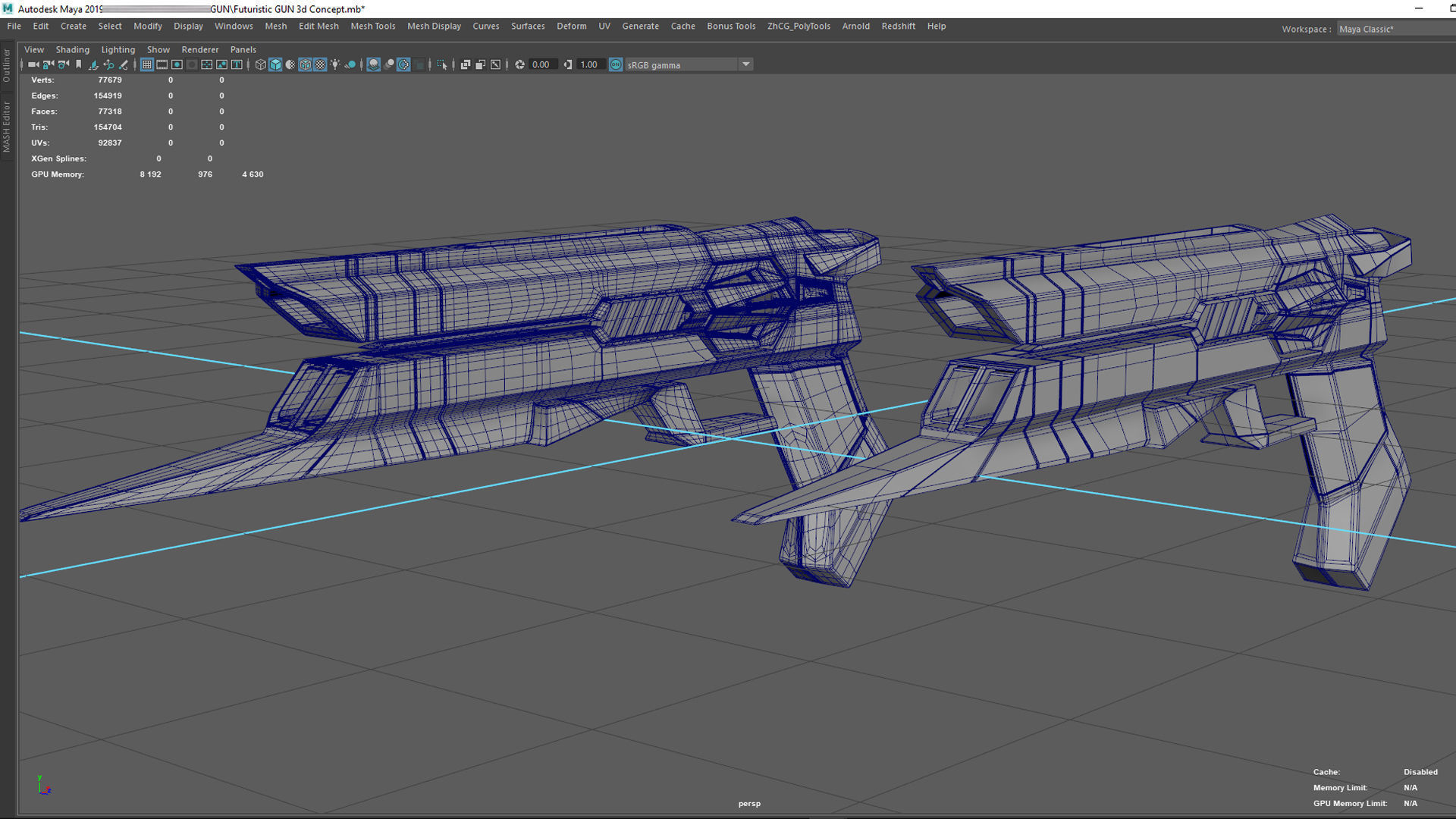The image size is (1456, 819).
Task: Click the Screen Space Ambient Occlusion icon
Action: tap(373, 64)
